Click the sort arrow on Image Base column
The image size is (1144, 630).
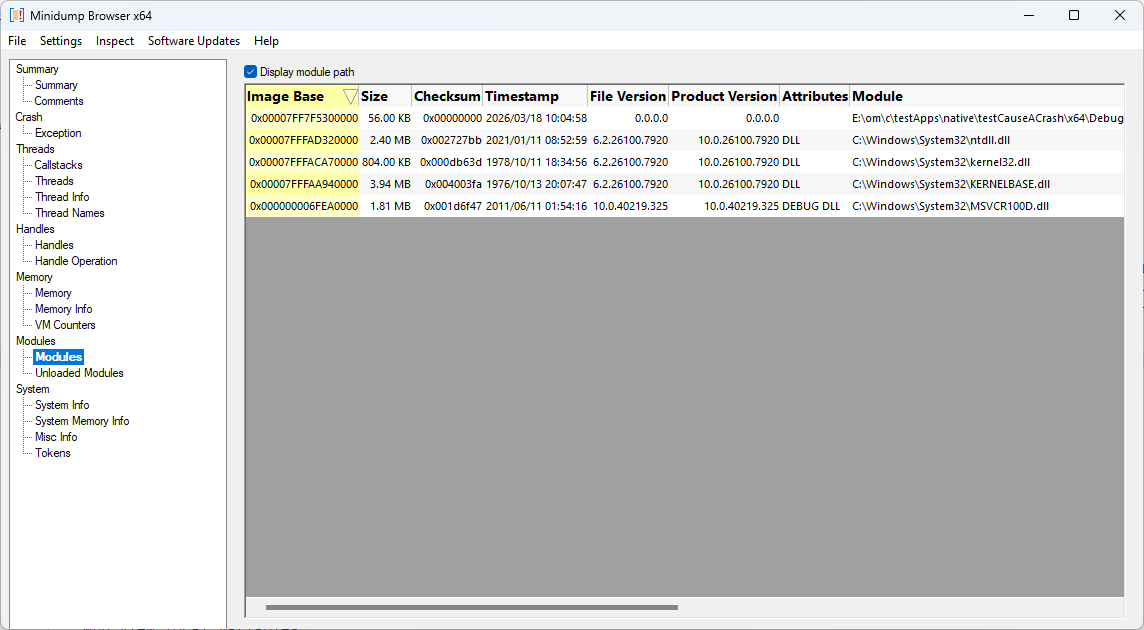350,96
